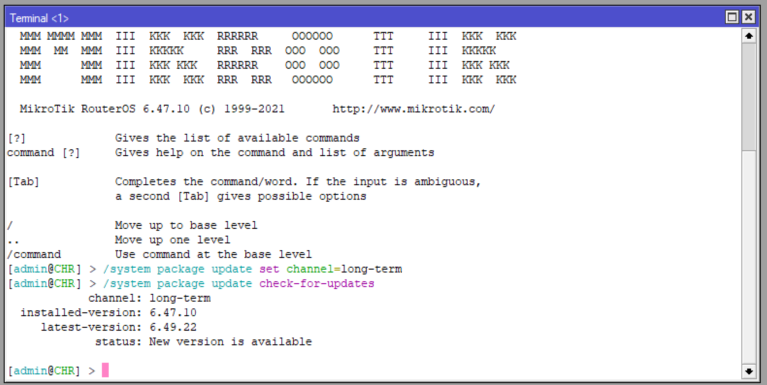Click the 'channel: long-term' output line
This screenshot has height=385, width=767.
point(149,298)
